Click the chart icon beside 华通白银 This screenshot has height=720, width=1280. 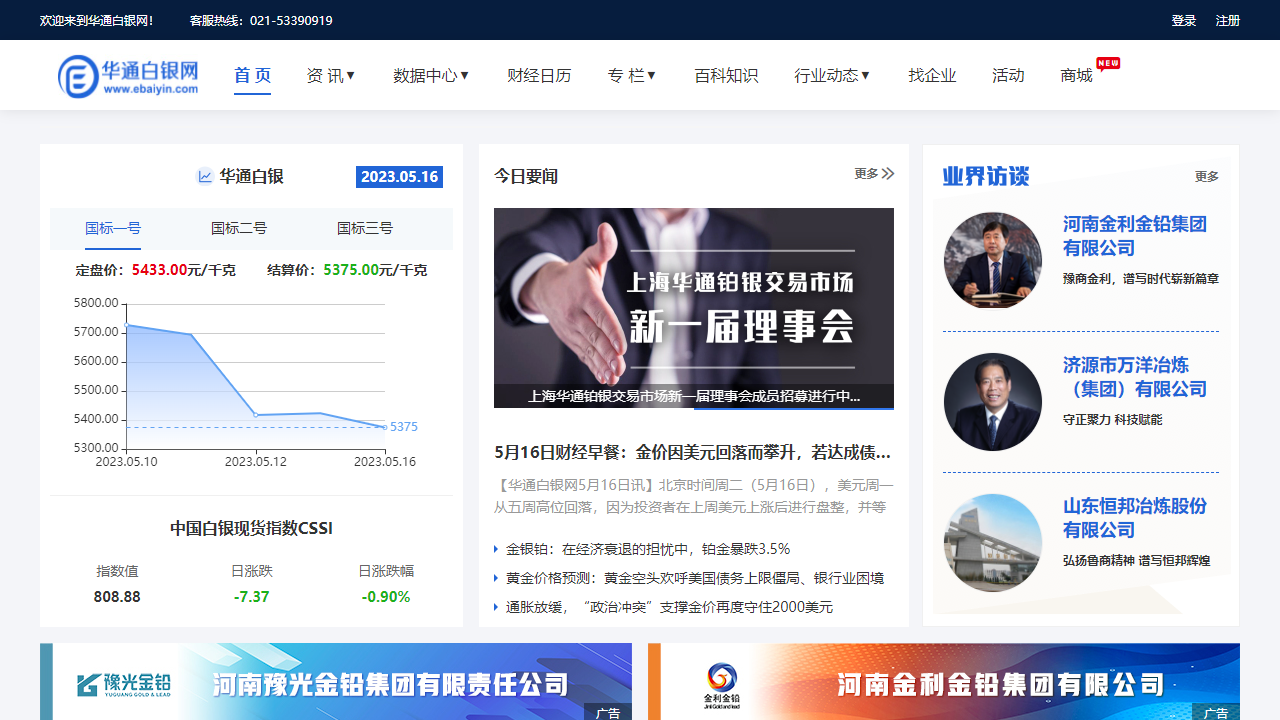205,177
